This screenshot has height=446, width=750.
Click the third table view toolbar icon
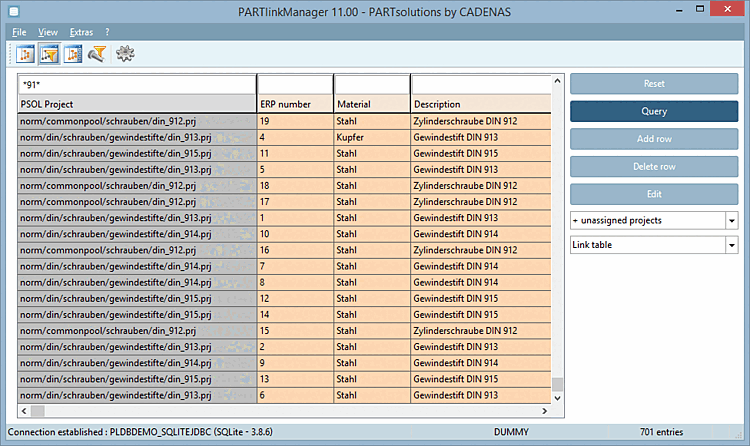point(72,53)
